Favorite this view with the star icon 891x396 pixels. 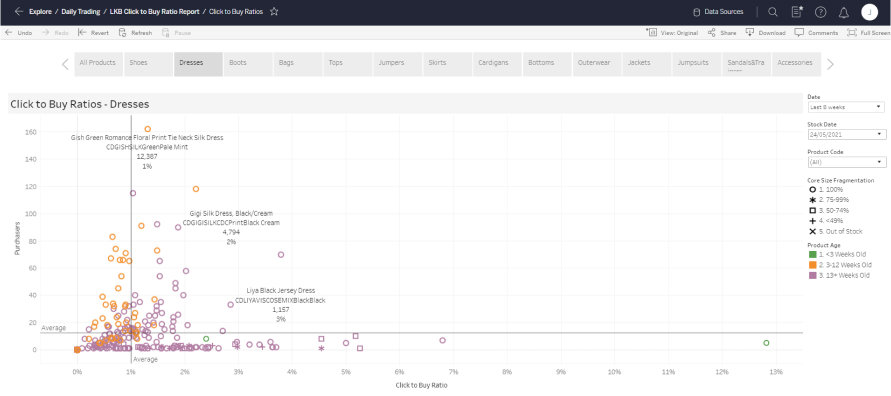click(x=274, y=11)
